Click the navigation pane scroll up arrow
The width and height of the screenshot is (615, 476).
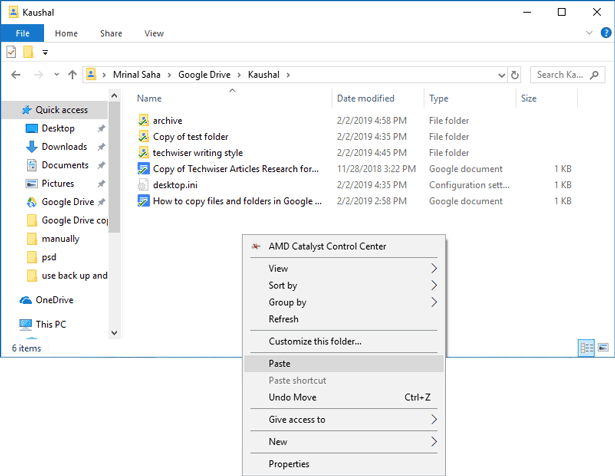click(x=114, y=95)
